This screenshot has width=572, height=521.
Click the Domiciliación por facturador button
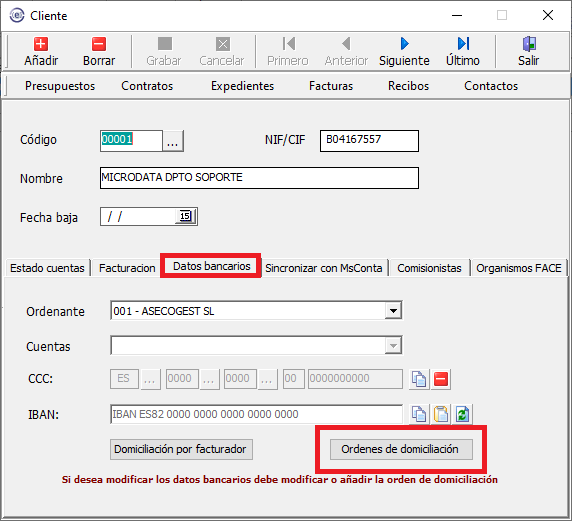pyautogui.click(x=181, y=449)
